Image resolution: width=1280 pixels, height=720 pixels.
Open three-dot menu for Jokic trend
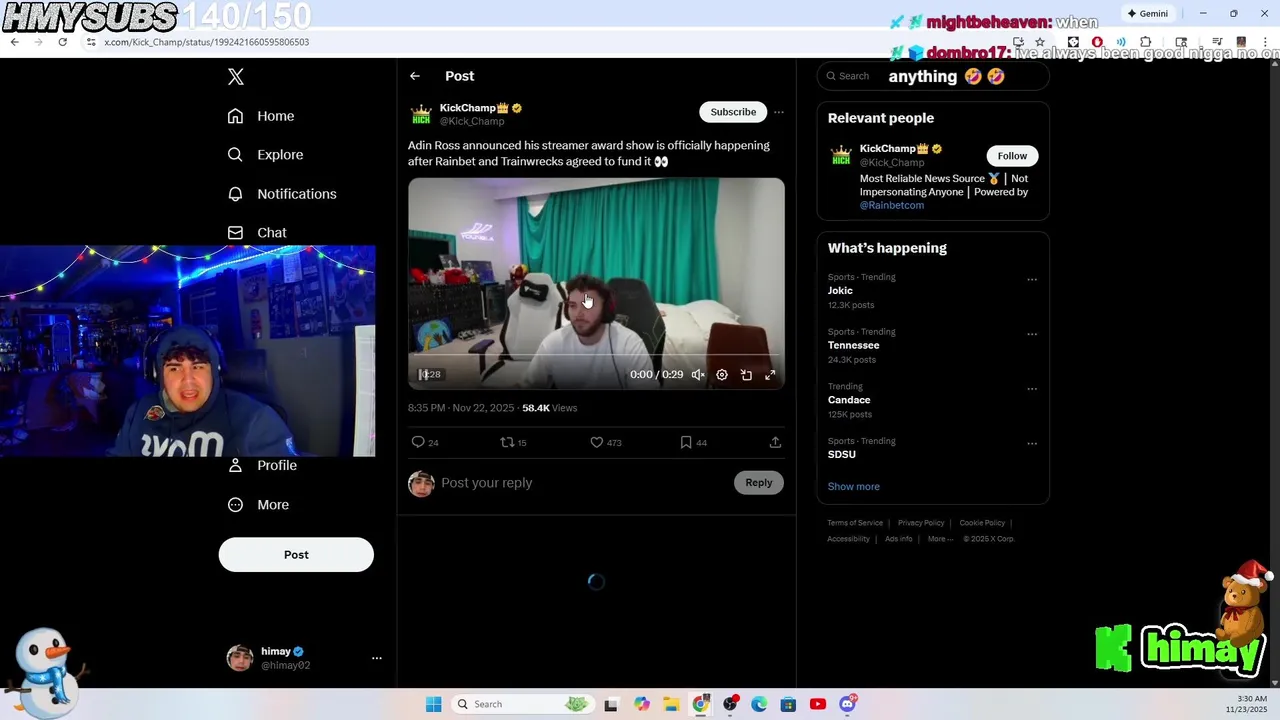(x=1032, y=280)
